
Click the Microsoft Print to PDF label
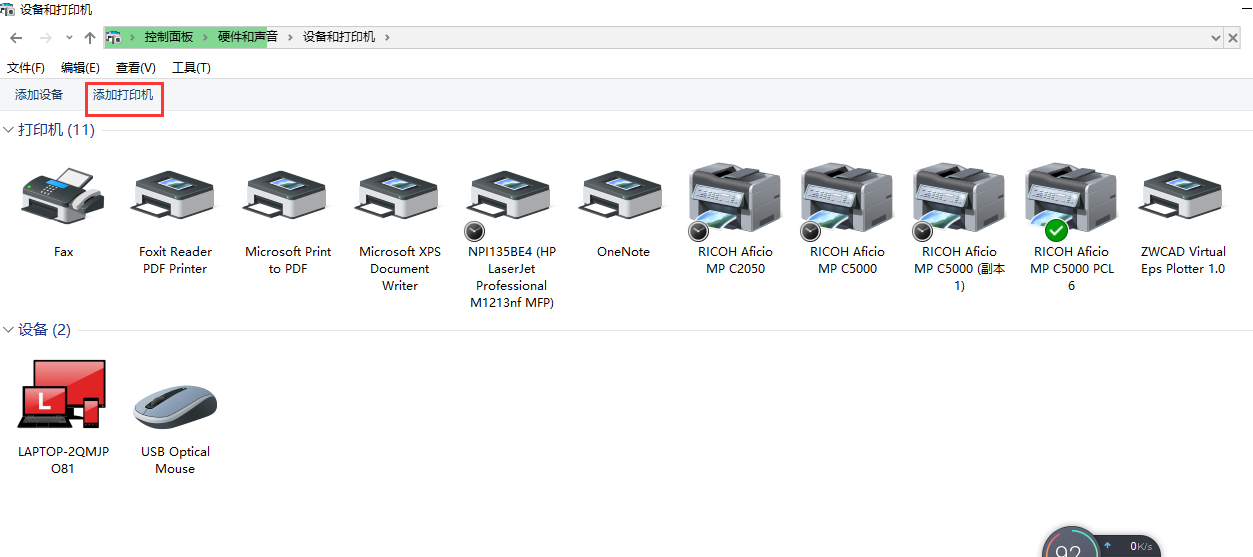pos(288,260)
